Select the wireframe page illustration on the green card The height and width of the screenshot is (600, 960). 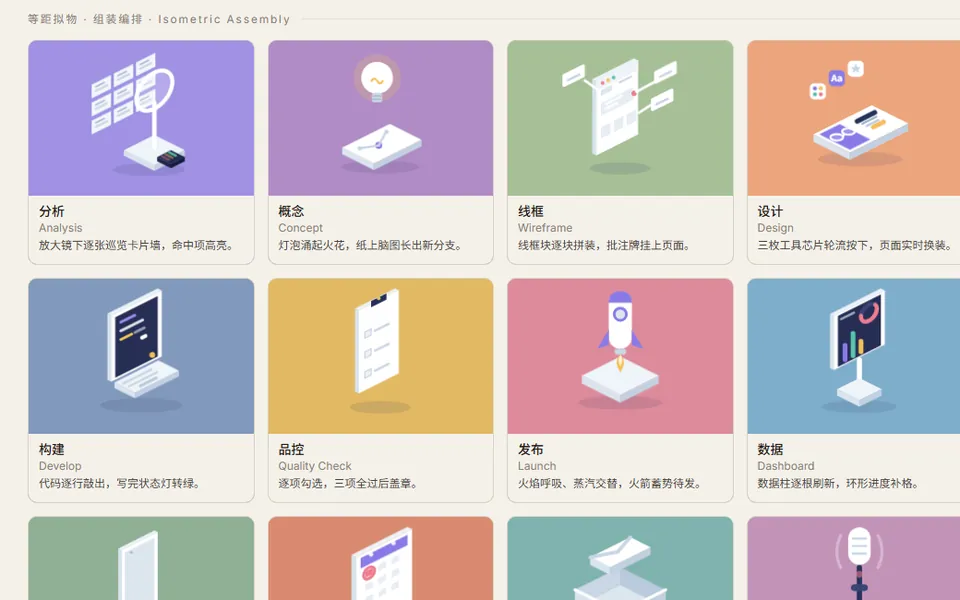click(615, 107)
